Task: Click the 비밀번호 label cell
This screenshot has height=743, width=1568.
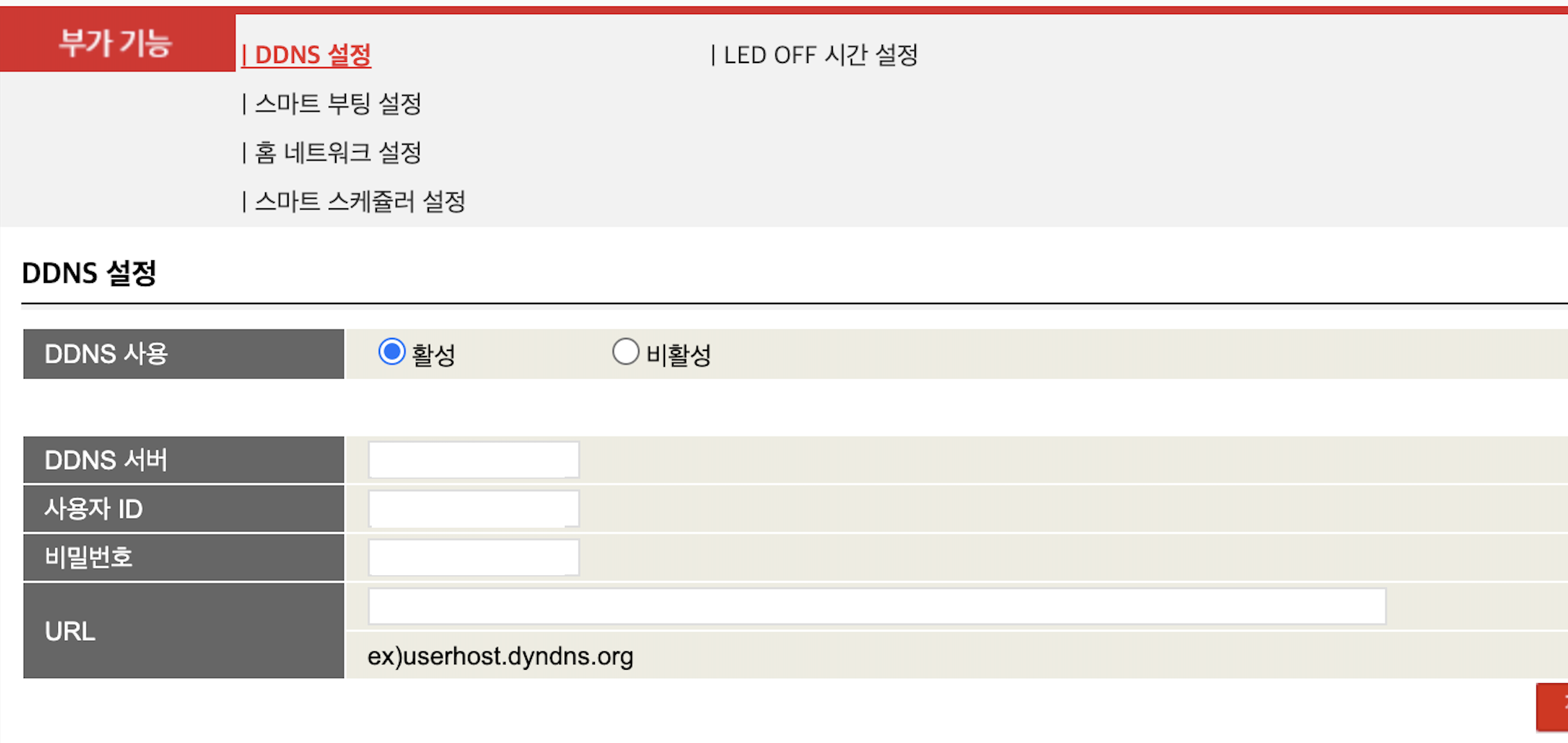Action: [x=184, y=557]
